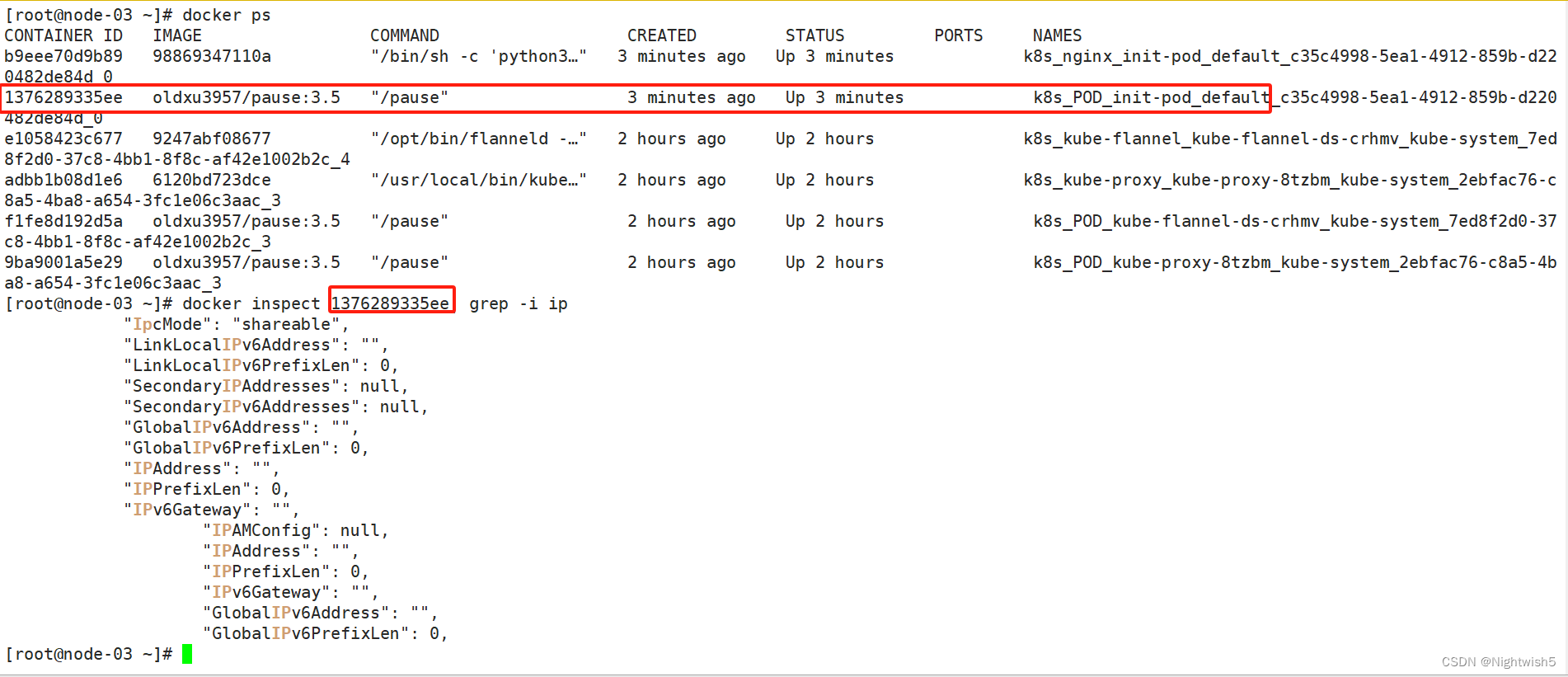Click the "LinkLocalIPv6Address" output line
This screenshot has width=1568, height=677.
tap(256, 345)
